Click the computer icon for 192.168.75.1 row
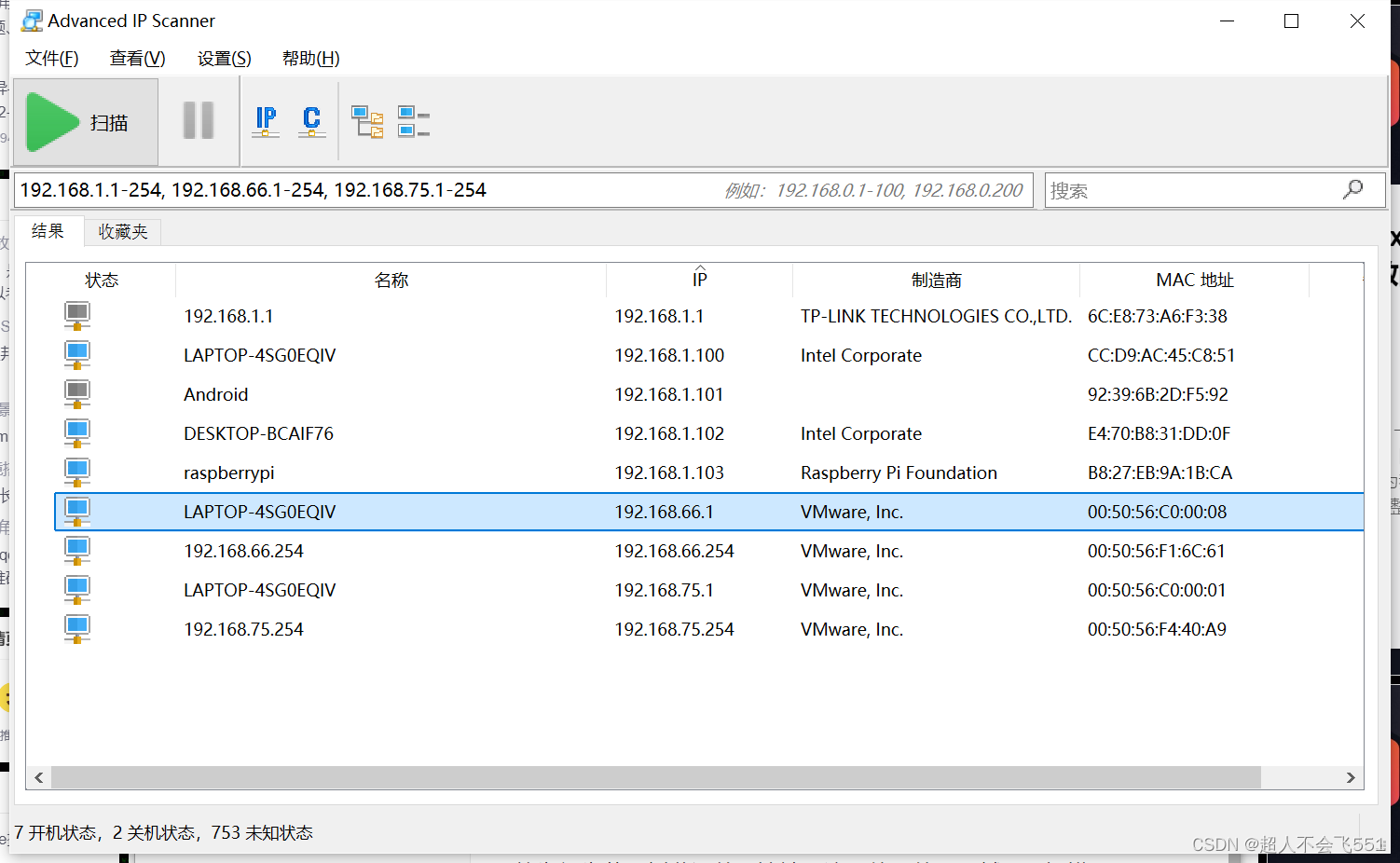Viewport: 1400px width, 863px height. pyautogui.click(x=77, y=590)
